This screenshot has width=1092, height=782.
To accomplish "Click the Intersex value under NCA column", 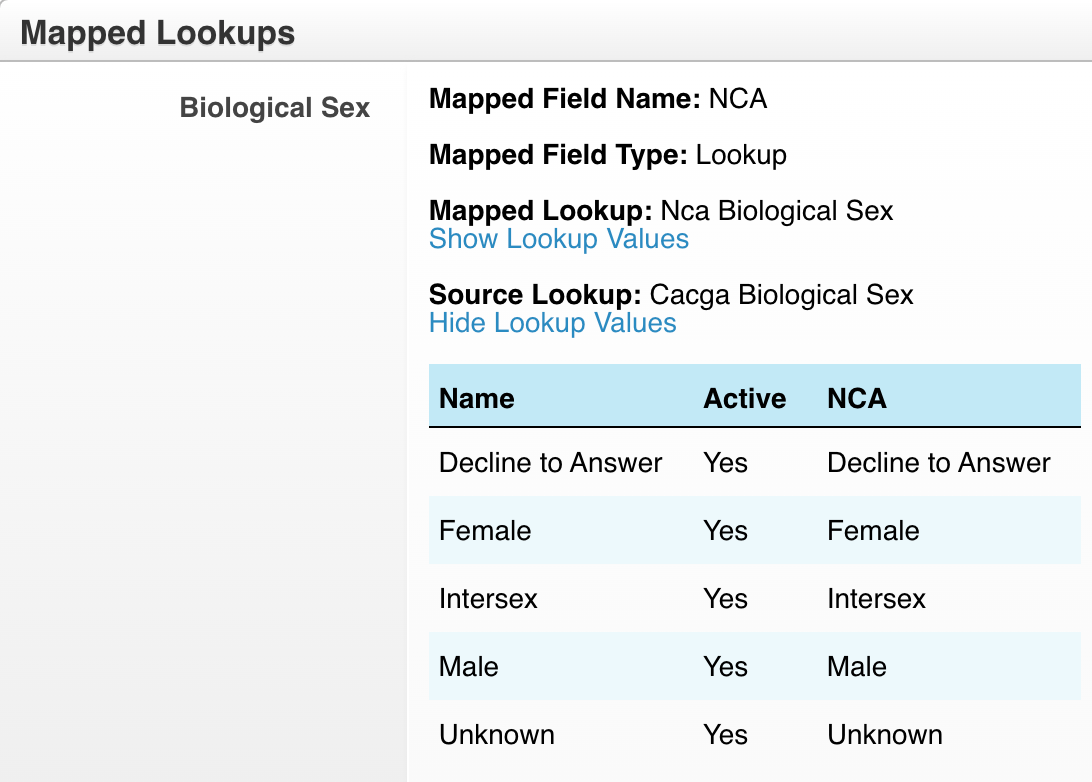I will (x=876, y=599).
